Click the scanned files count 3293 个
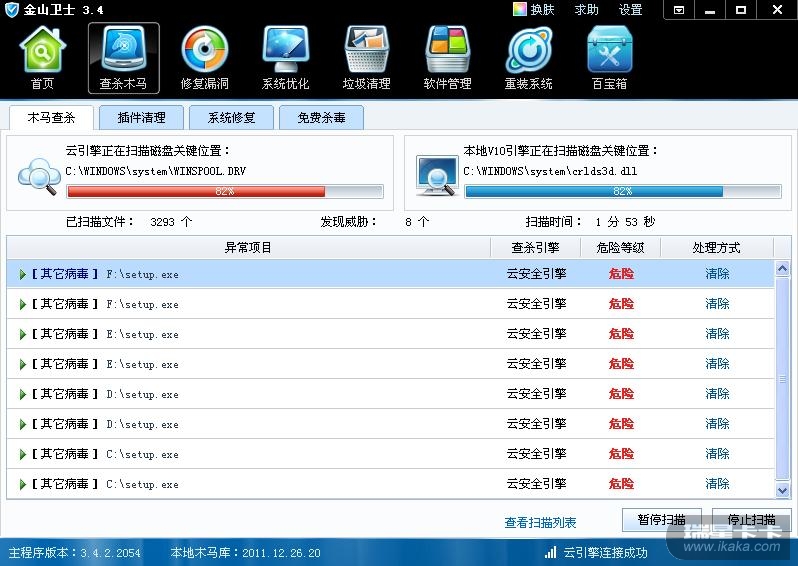The image size is (798, 566). (171, 222)
